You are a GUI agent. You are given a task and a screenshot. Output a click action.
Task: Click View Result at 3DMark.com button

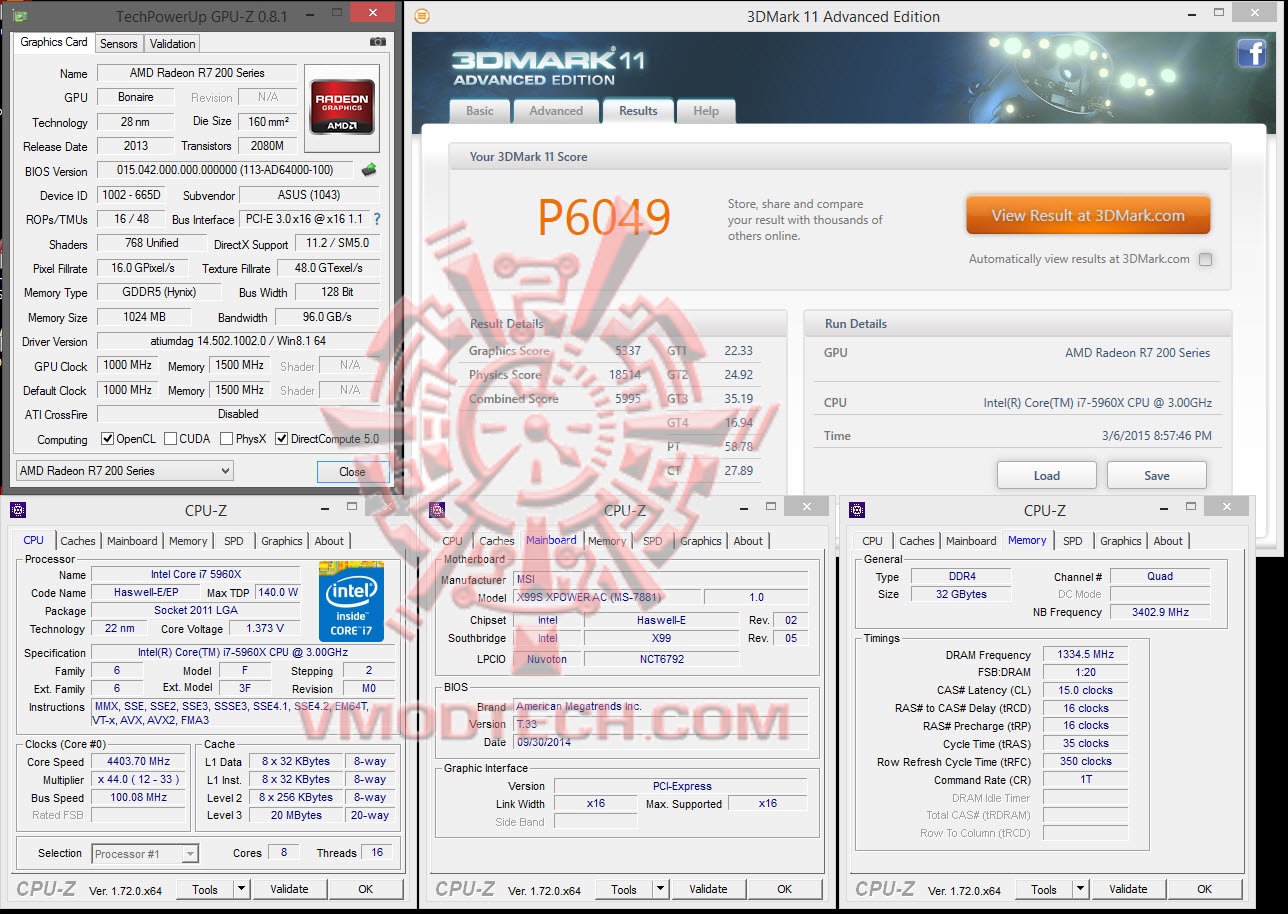(1088, 214)
